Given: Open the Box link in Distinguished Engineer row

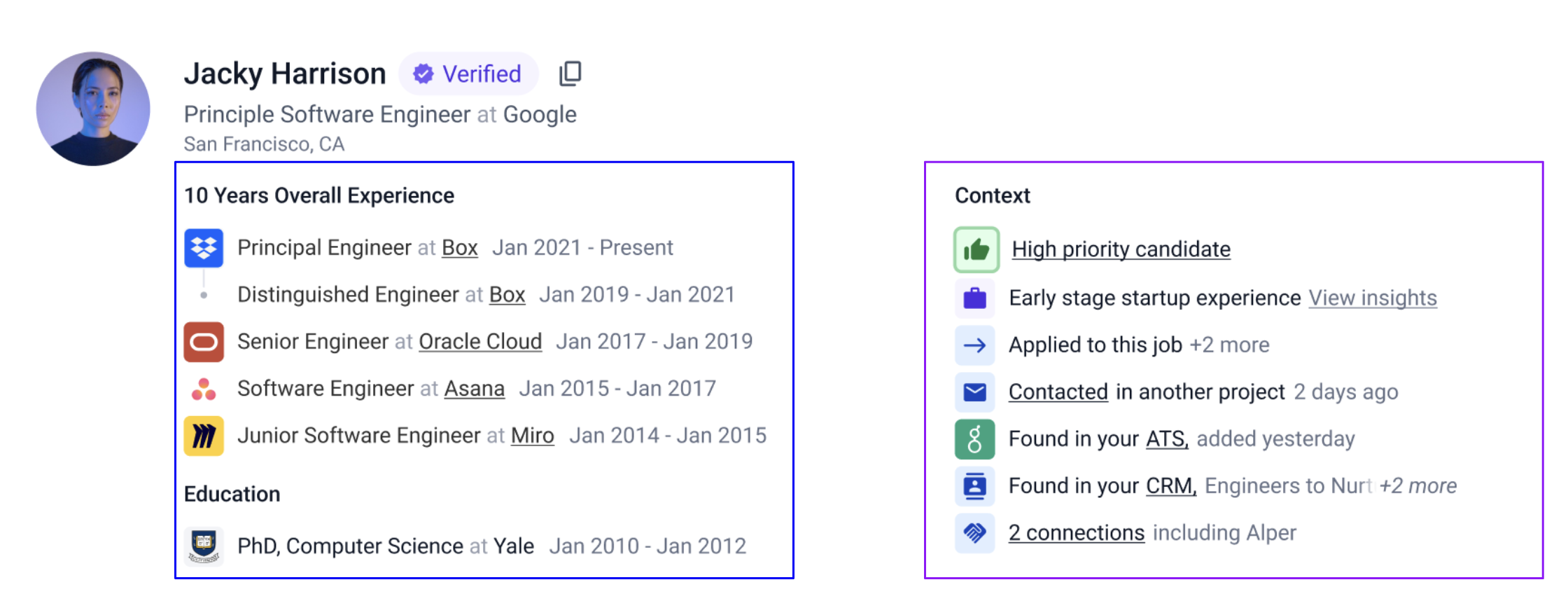Looking at the screenshot, I should pos(507,295).
